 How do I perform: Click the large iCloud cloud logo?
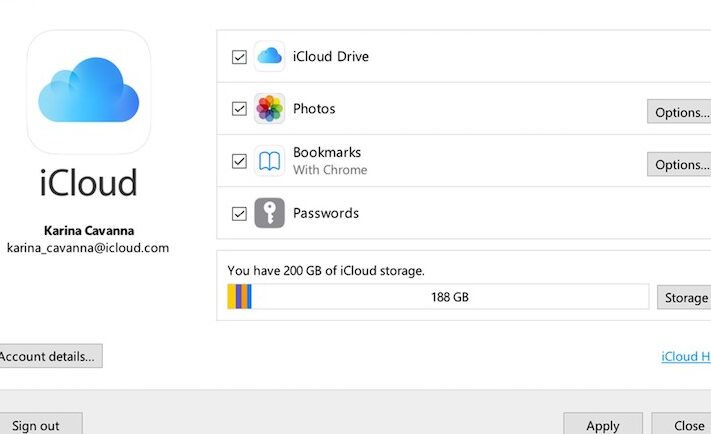pos(89,92)
